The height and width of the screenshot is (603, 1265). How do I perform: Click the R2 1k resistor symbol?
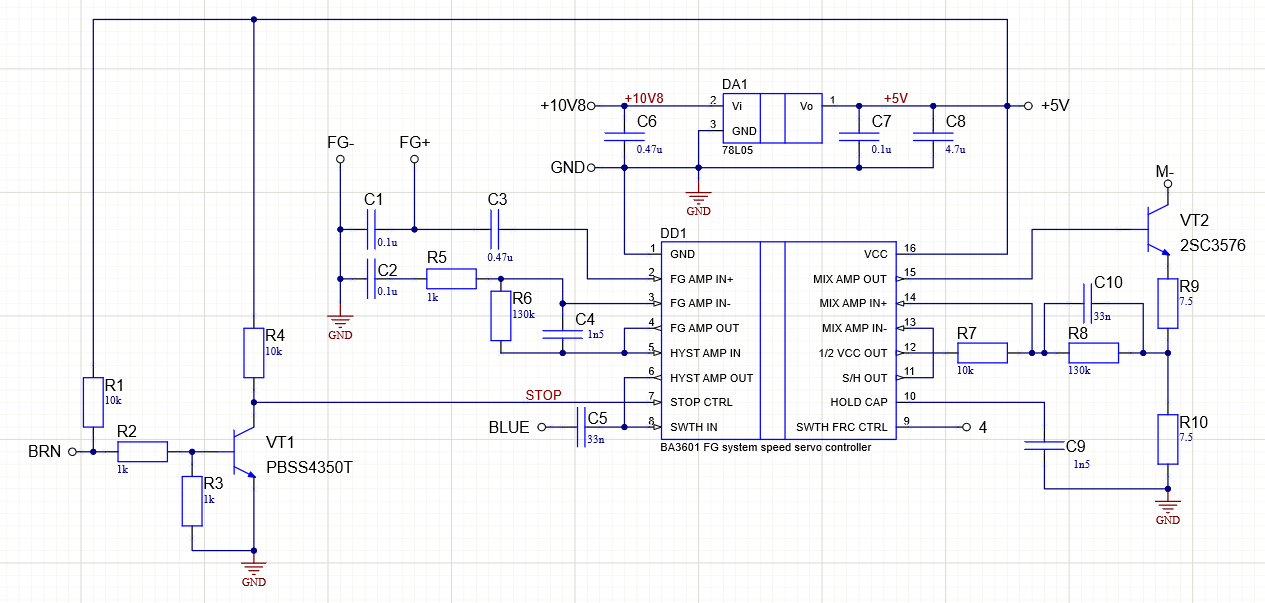(142, 452)
